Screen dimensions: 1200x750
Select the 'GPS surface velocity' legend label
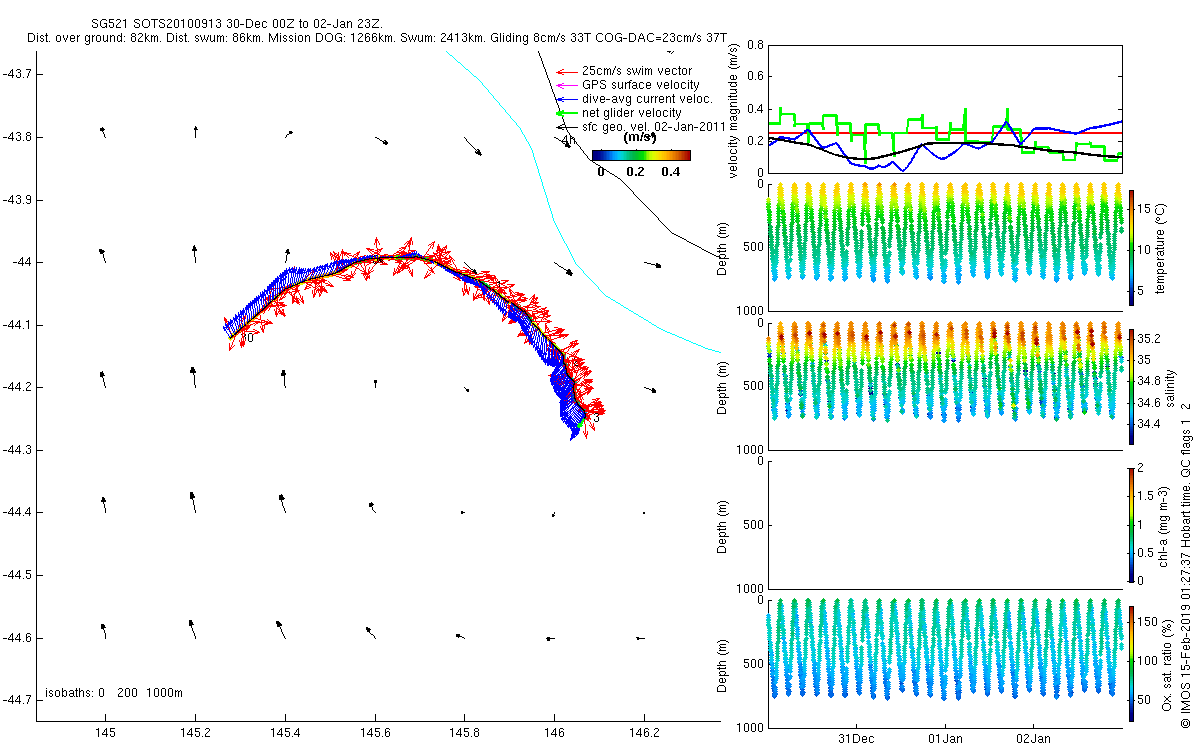click(x=640, y=85)
